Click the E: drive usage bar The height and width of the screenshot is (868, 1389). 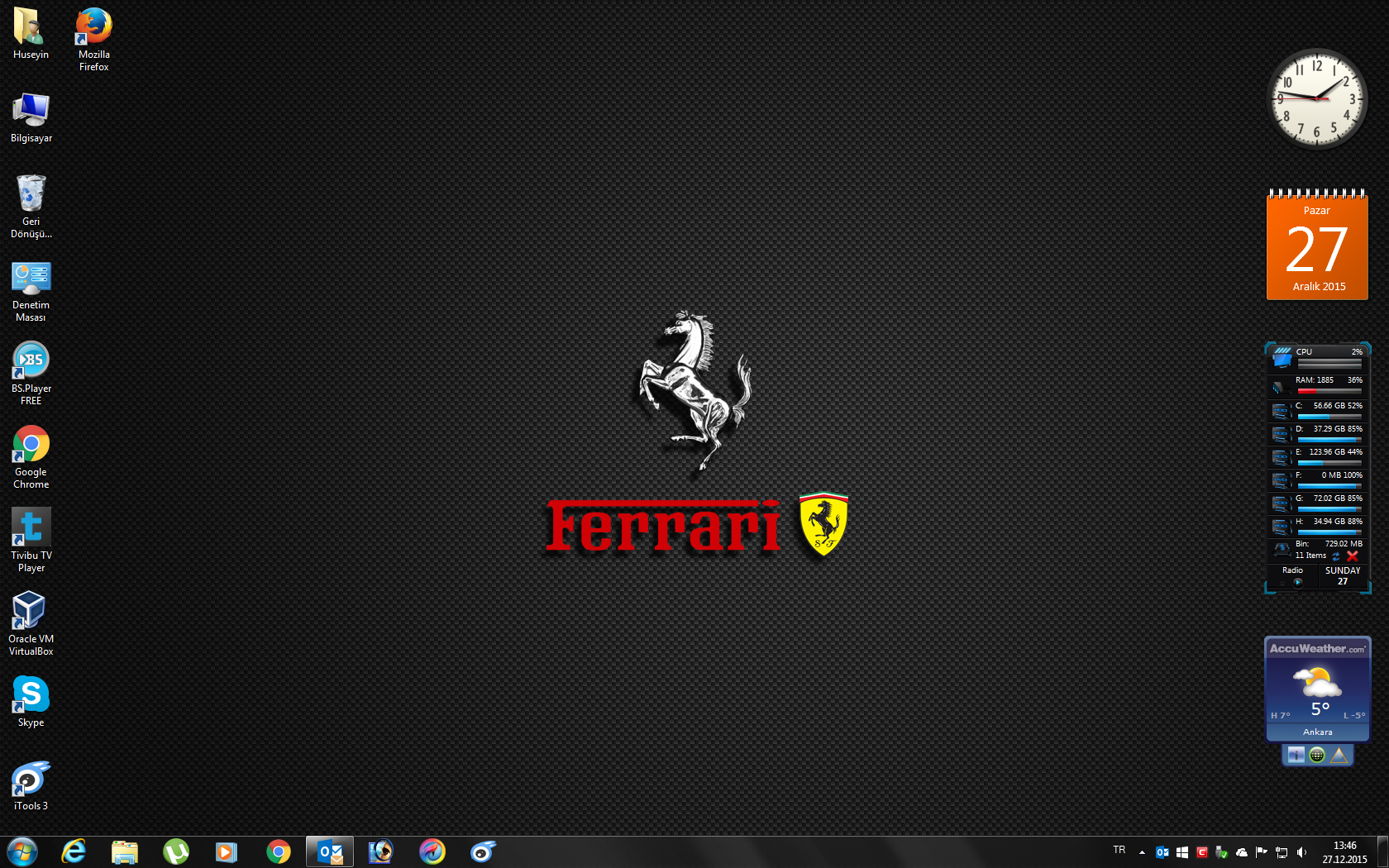coord(1329,462)
